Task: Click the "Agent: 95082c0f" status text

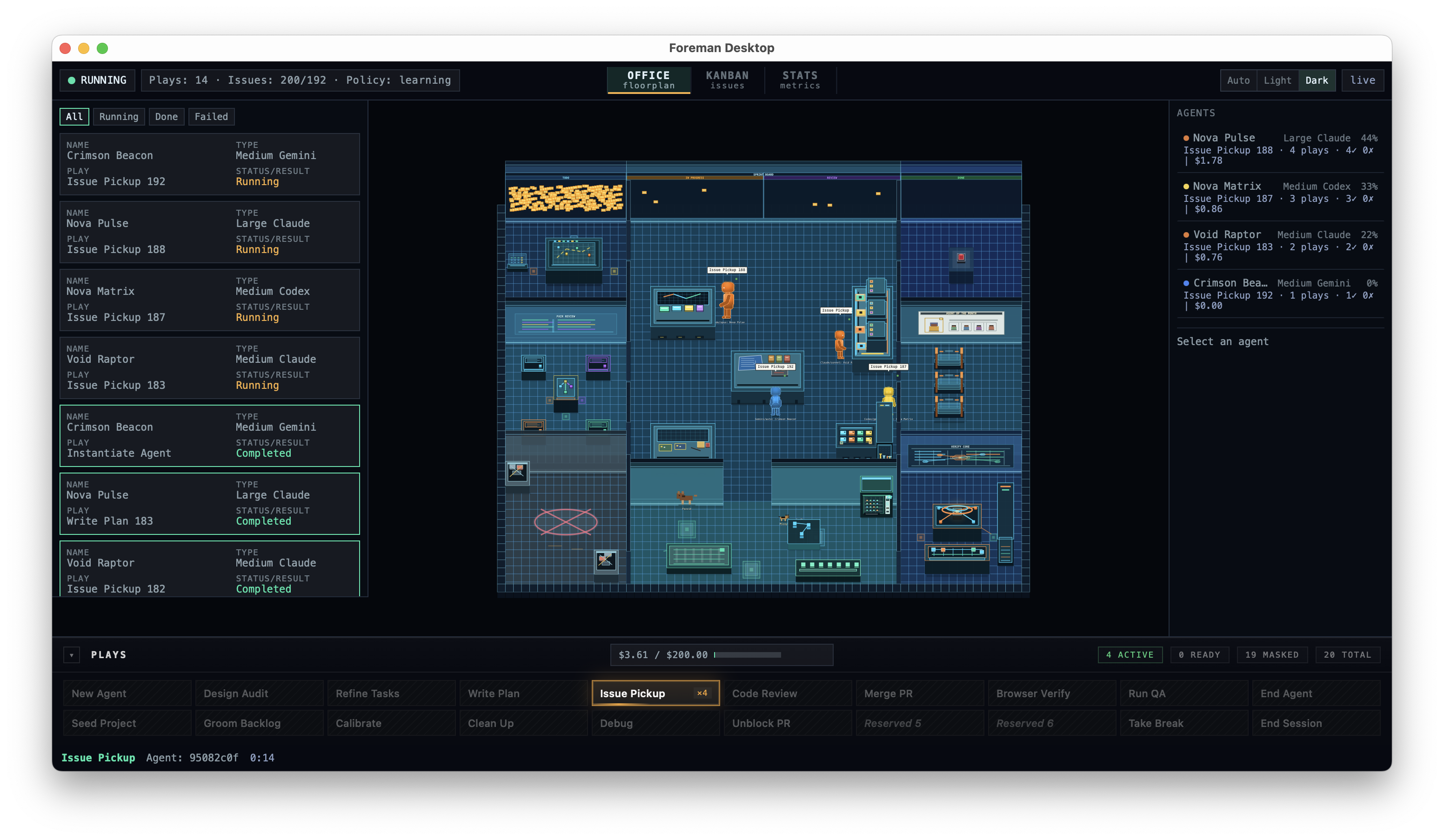Action: pyautogui.click(x=192, y=758)
